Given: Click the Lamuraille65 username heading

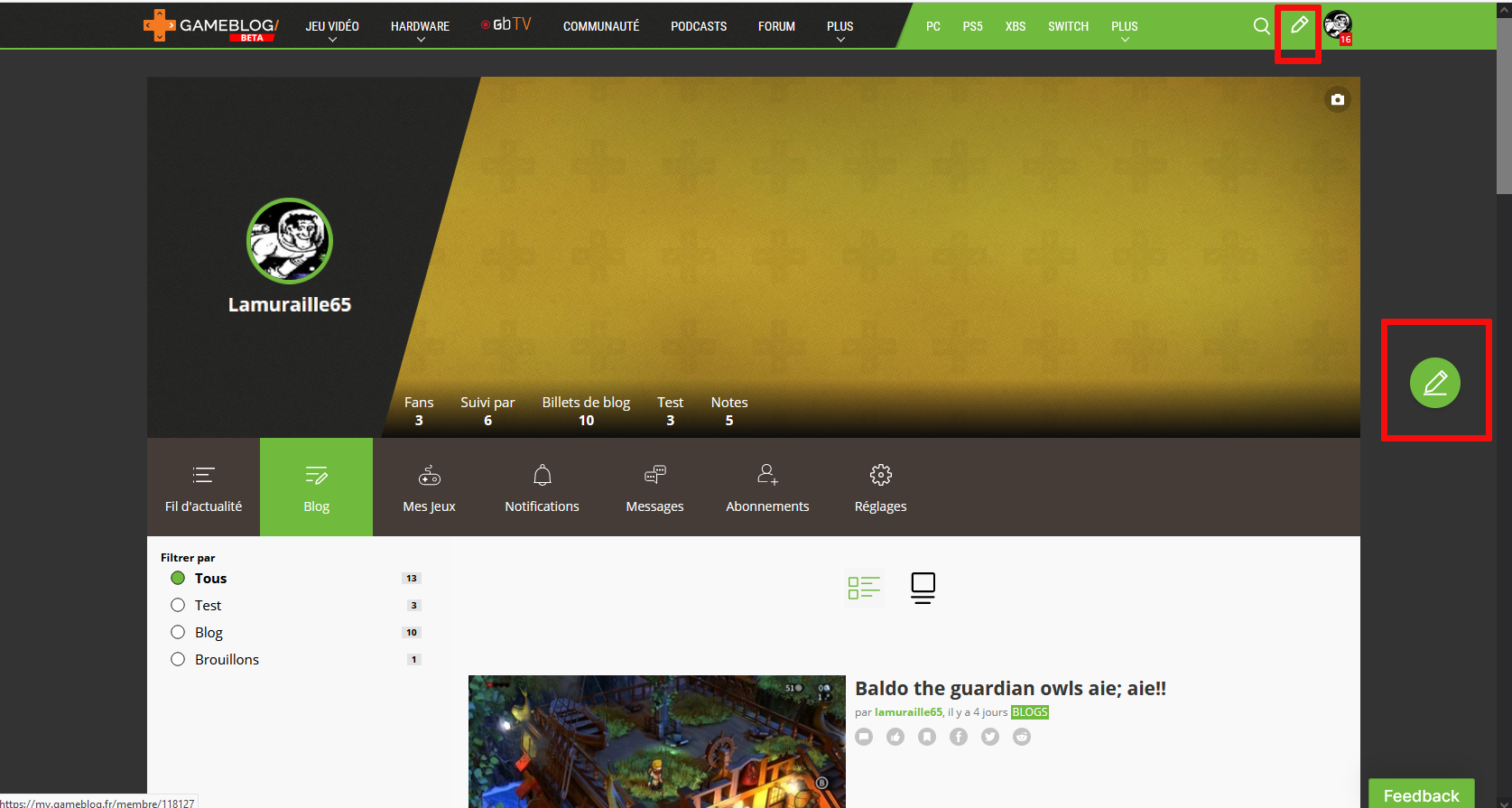Looking at the screenshot, I should pyautogui.click(x=290, y=304).
